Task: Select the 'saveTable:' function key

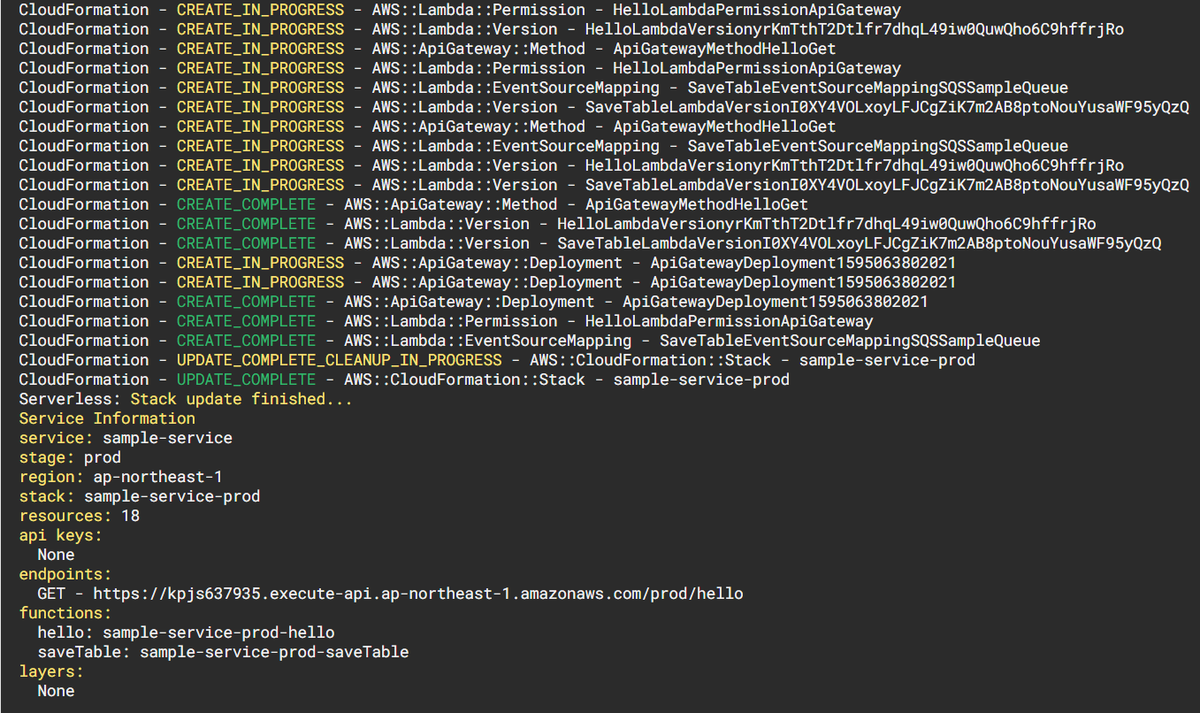Action: coord(84,653)
